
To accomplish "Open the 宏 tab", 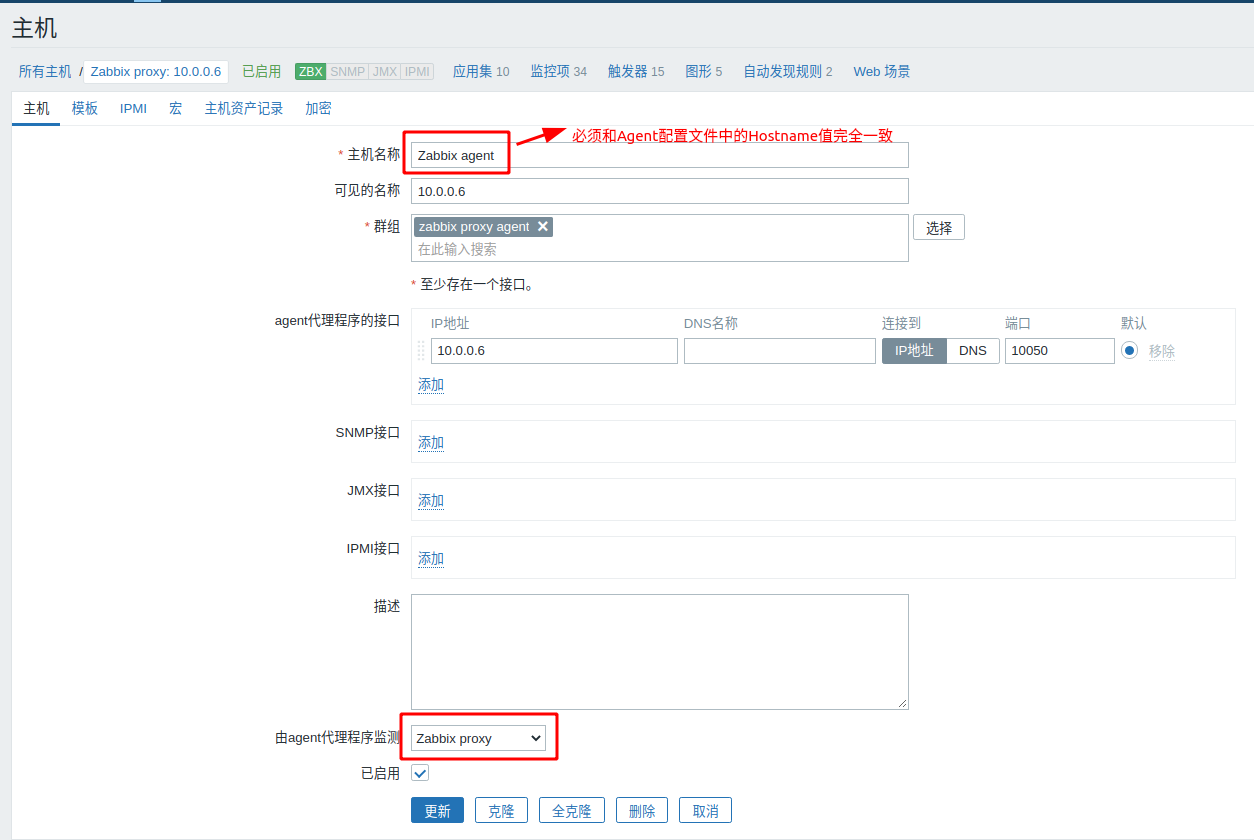I will (176, 108).
